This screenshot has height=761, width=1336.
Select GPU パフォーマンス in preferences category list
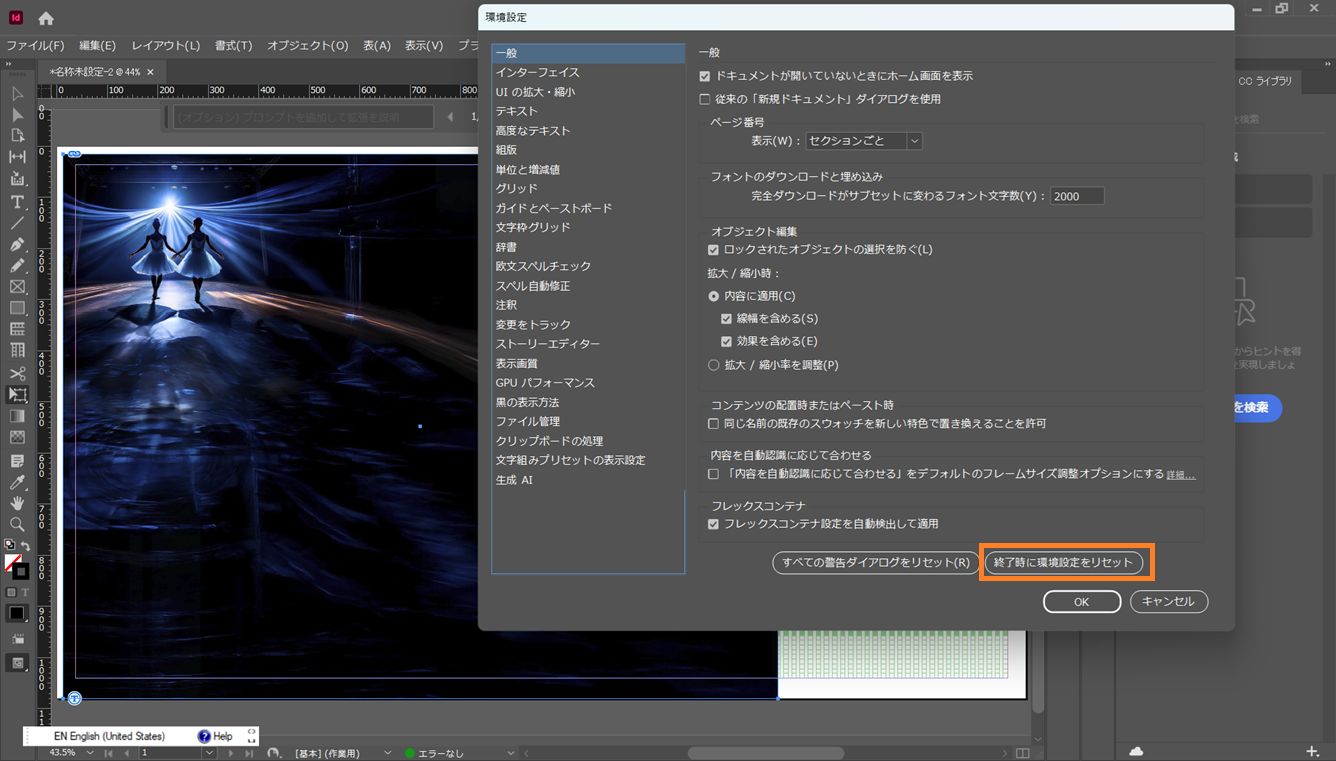click(588, 383)
